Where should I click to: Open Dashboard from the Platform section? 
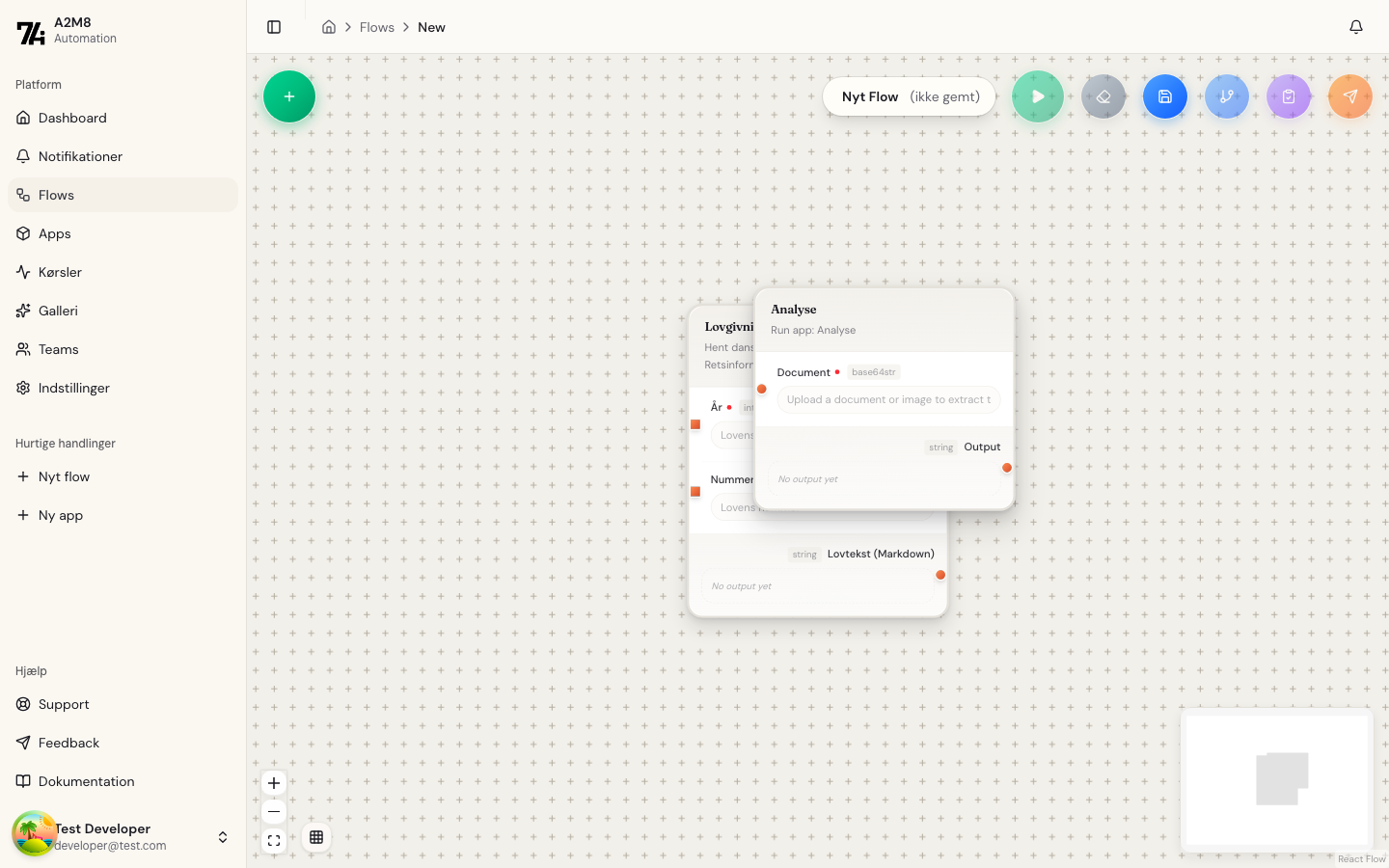[x=71, y=118]
